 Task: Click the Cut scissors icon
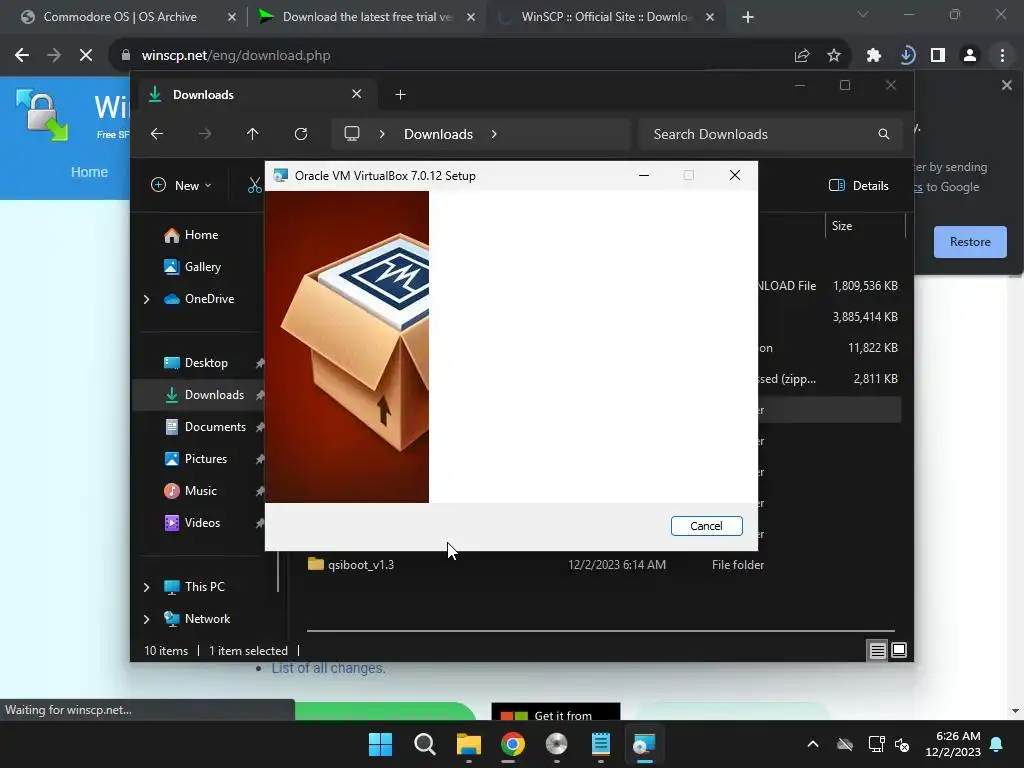255,186
